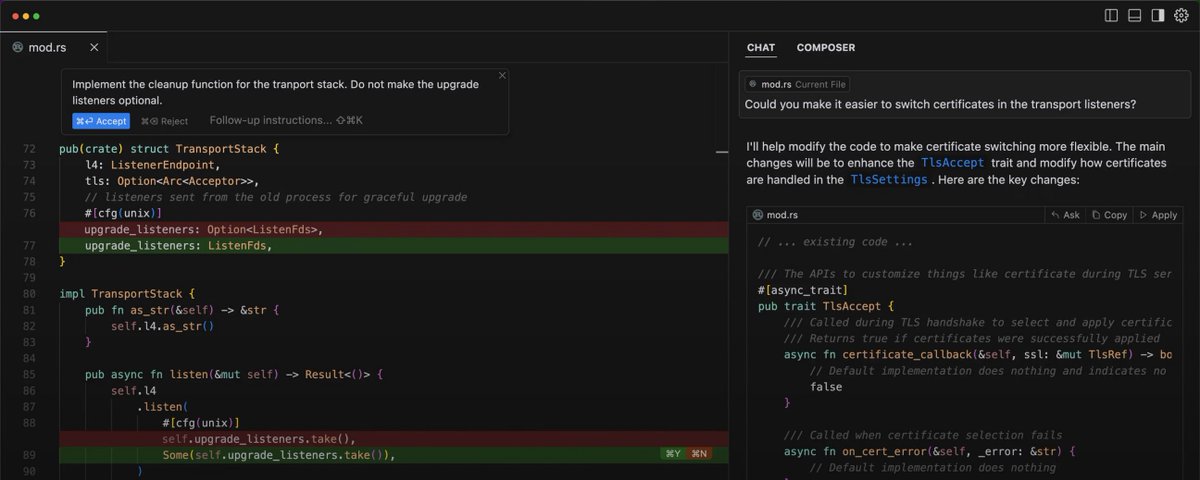Switch to the COMPOSER tab
Viewport: 1200px width, 480px height.
point(826,47)
